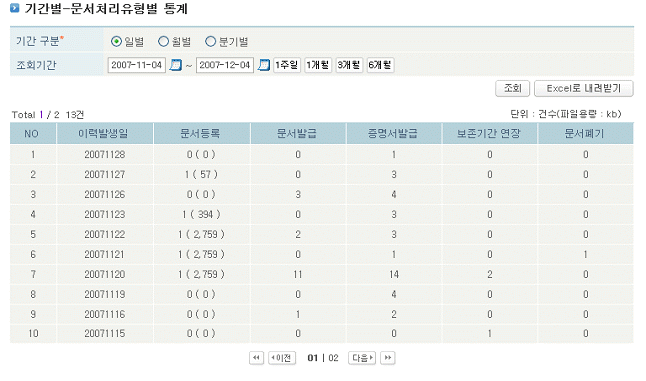This screenshot has width=646, height=381.
Task: Click date cell 20071116
Action: pos(105,314)
